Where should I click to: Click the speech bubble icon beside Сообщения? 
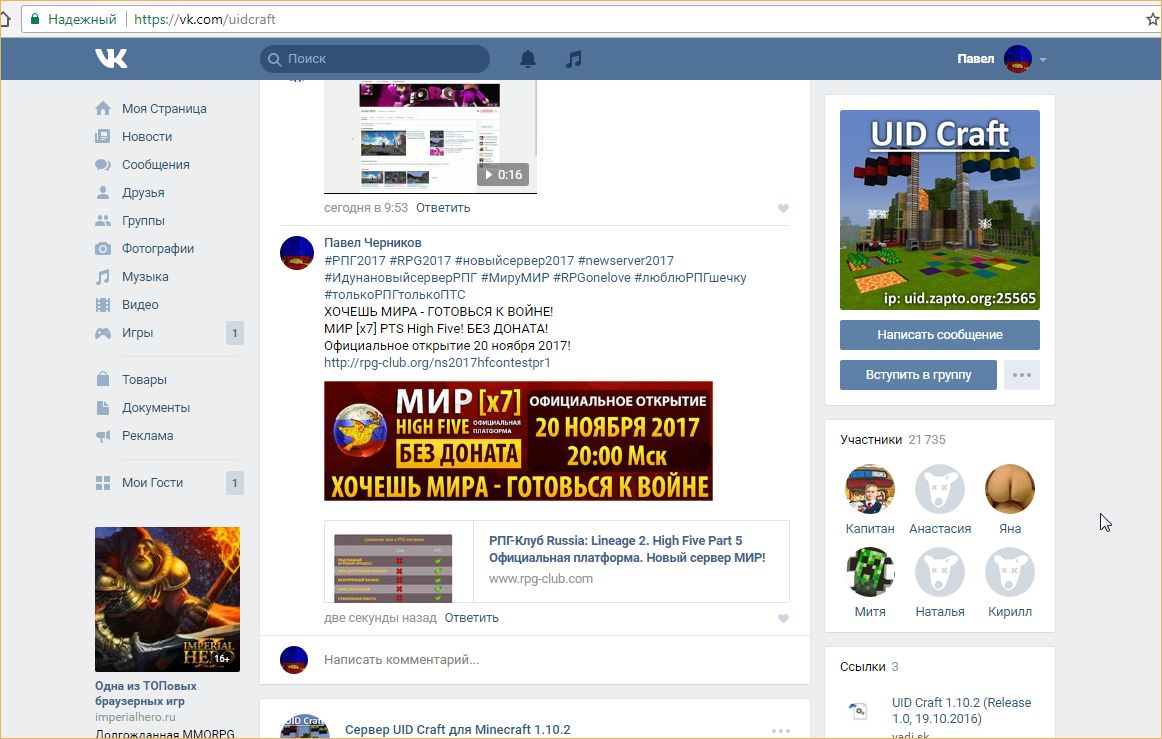point(103,165)
